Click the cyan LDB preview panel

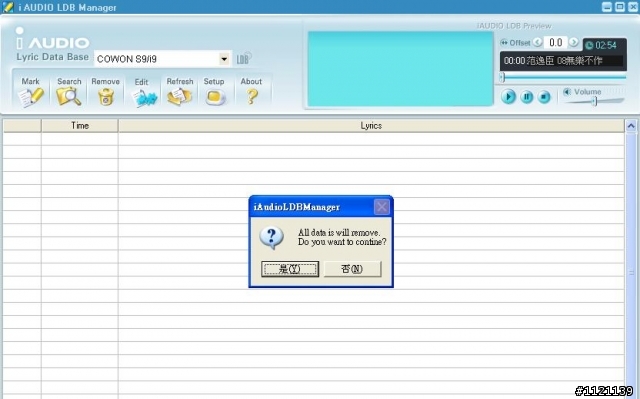click(400, 69)
